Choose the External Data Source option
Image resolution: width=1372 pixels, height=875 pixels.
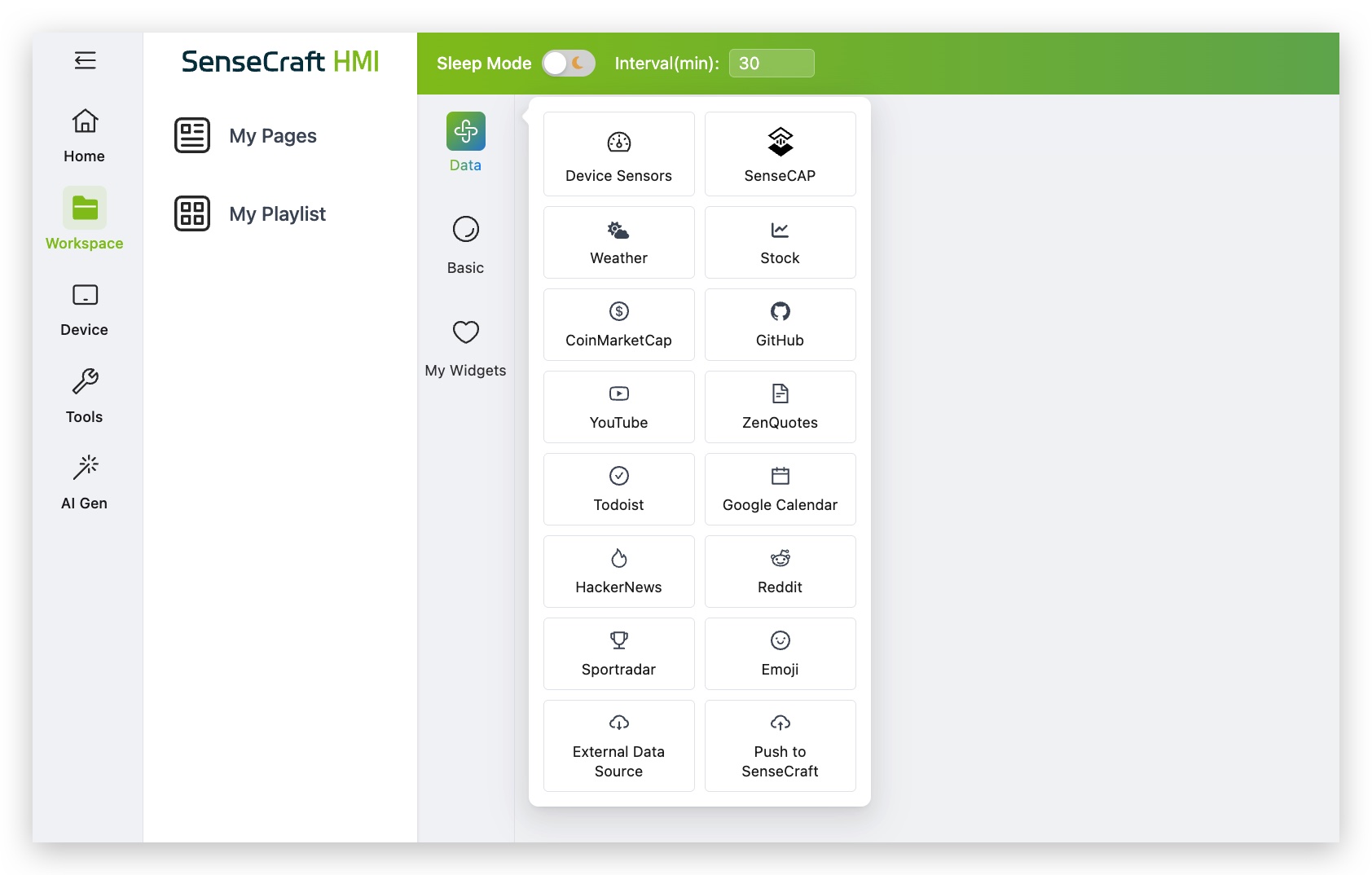click(618, 745)
